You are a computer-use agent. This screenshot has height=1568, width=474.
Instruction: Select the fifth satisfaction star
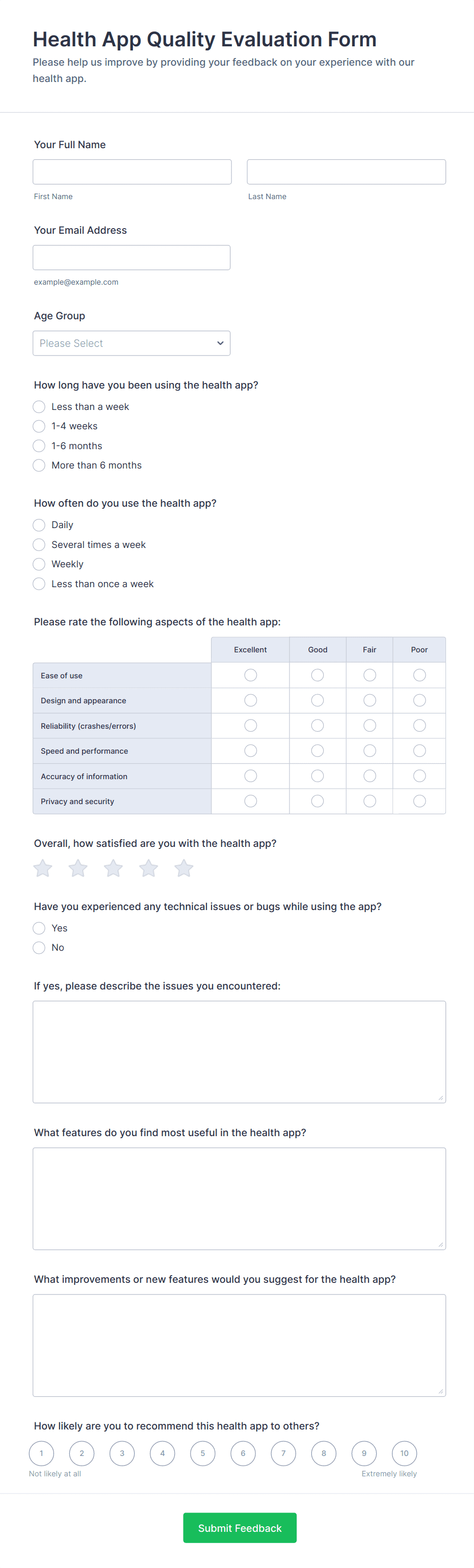(x=184, y=868)
